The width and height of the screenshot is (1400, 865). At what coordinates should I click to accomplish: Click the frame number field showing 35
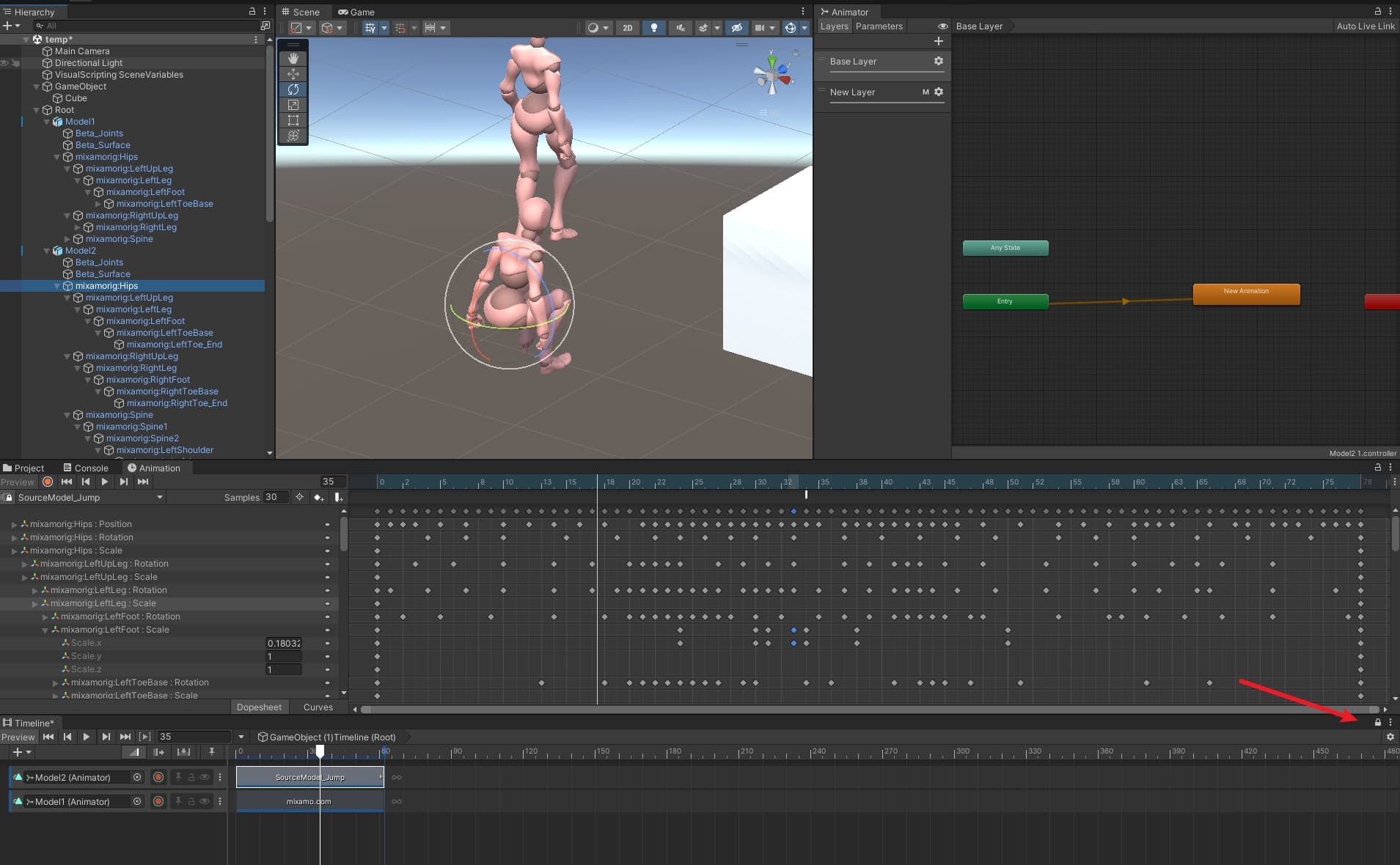(x=331, y=482)
